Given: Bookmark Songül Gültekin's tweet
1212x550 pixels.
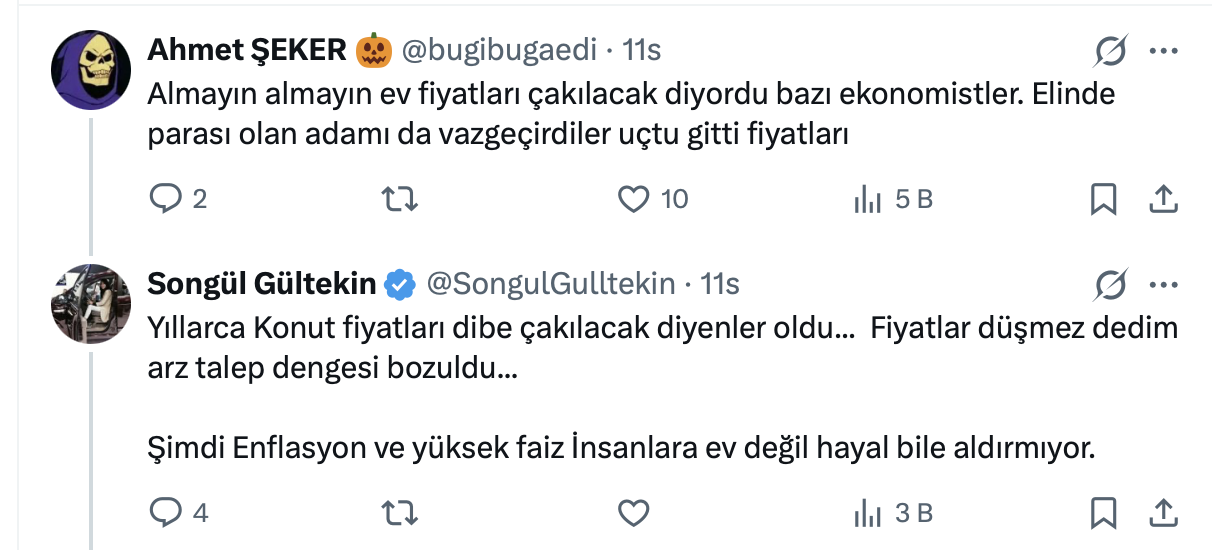Looking at the screenshot, I should coord(1103,514).
